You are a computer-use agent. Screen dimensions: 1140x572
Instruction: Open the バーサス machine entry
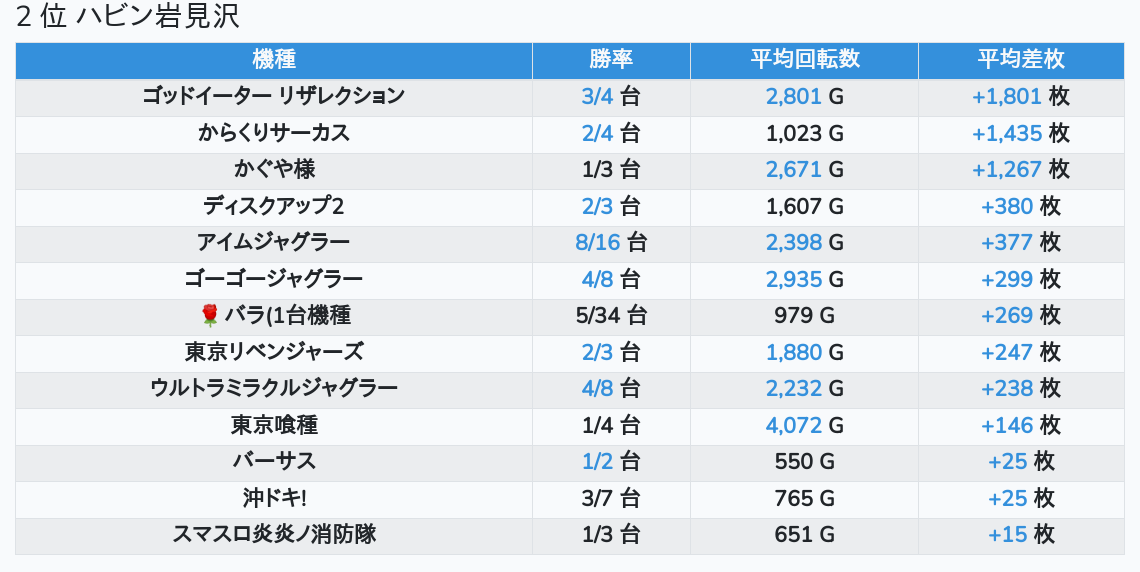click(x=273, y=462)
